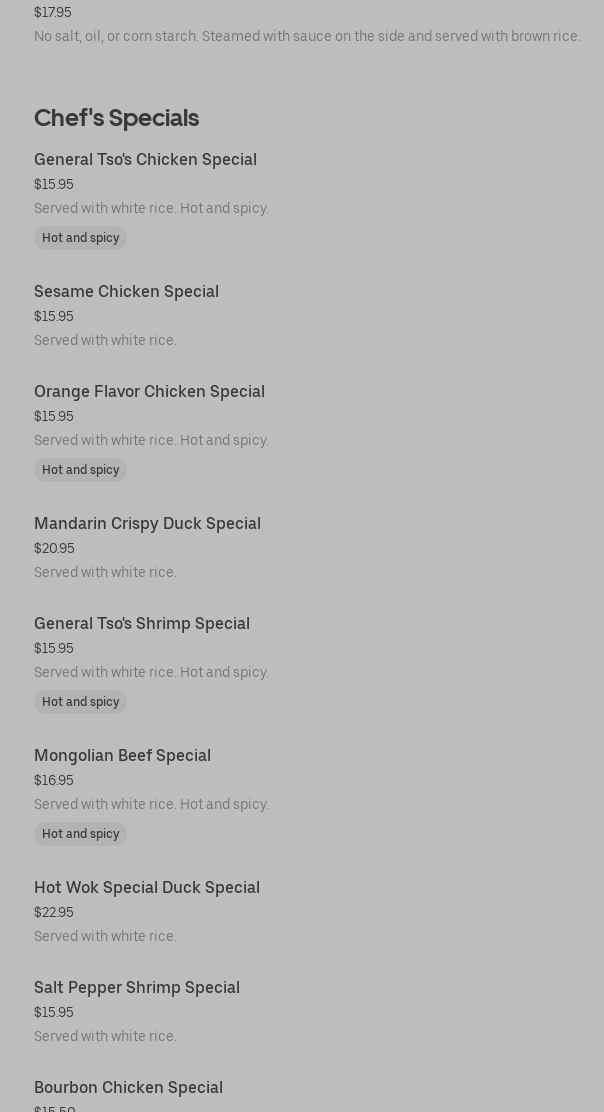Click the $22.95 price of Hot Wok Duck
604x1112 pixels.
54,913
